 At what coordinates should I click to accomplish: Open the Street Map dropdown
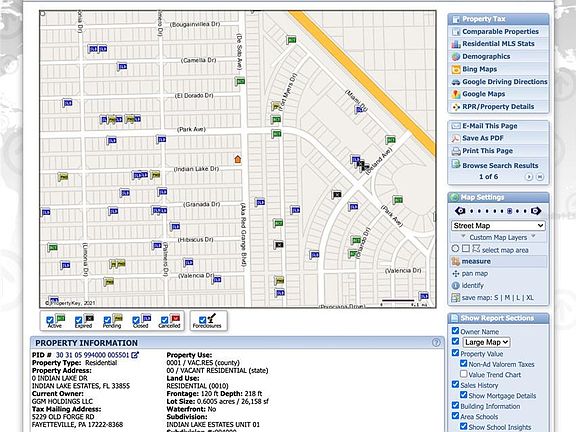[498, 226]
